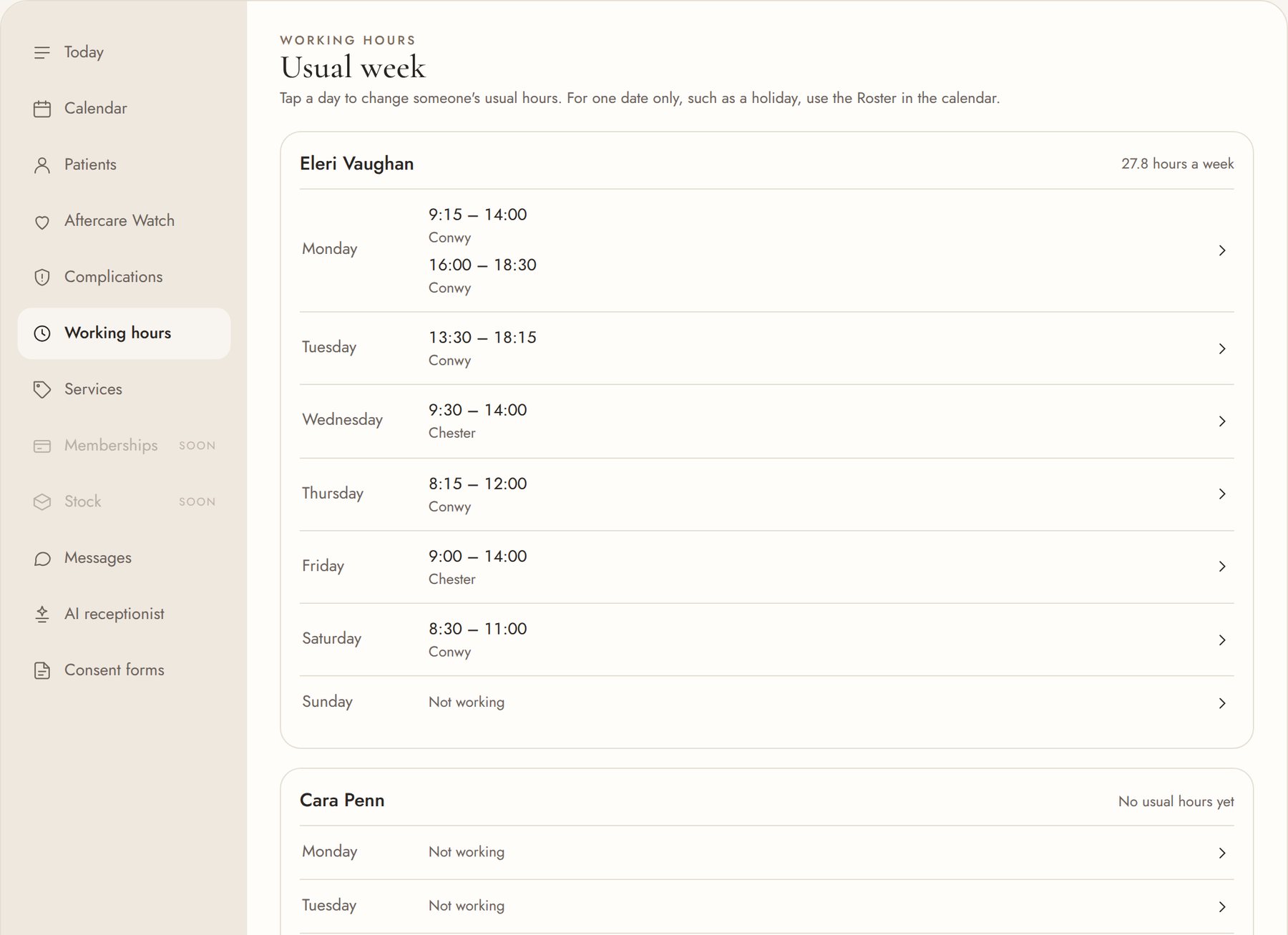Open the Messages menu item
Image resolution: width=1288 pixels, height=935 pixels.
(124, 558)
